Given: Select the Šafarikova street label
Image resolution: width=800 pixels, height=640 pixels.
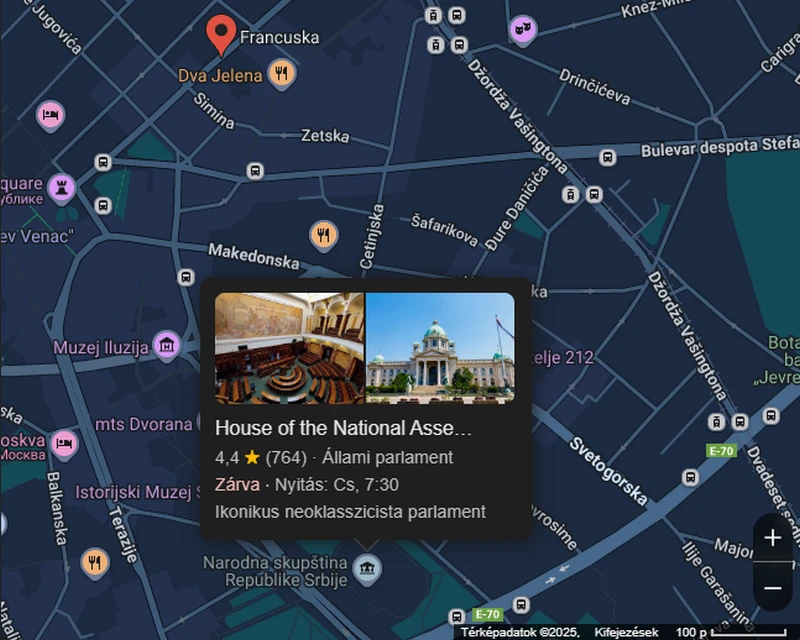Looking at the screenshot, I should pos(444,231).
